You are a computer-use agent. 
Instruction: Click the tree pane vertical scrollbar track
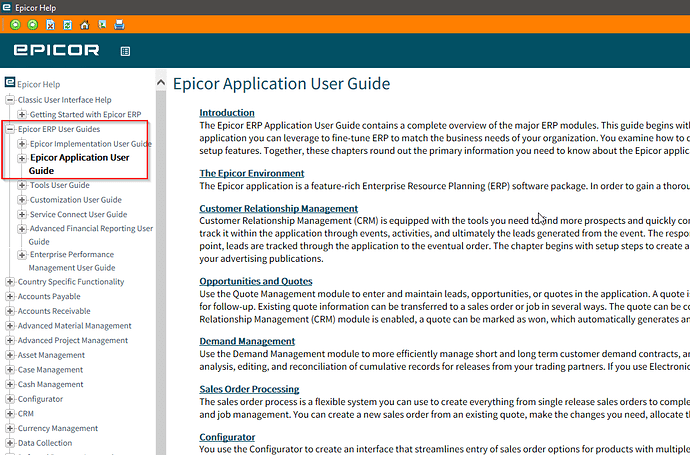pyautogui.click(x=161, y=273)
